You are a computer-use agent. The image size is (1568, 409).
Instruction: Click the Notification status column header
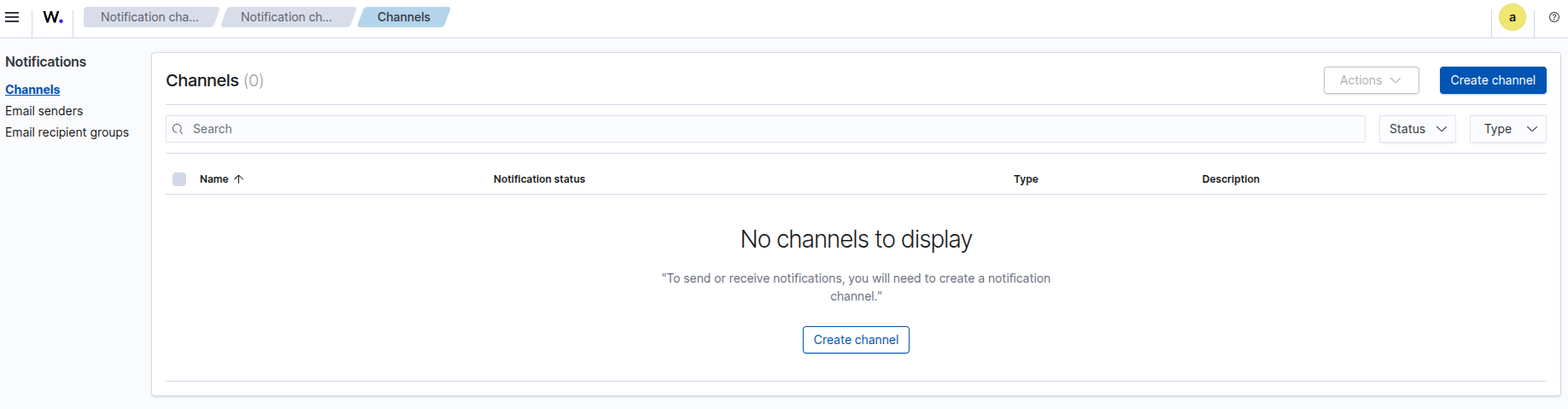coord(539,179)
